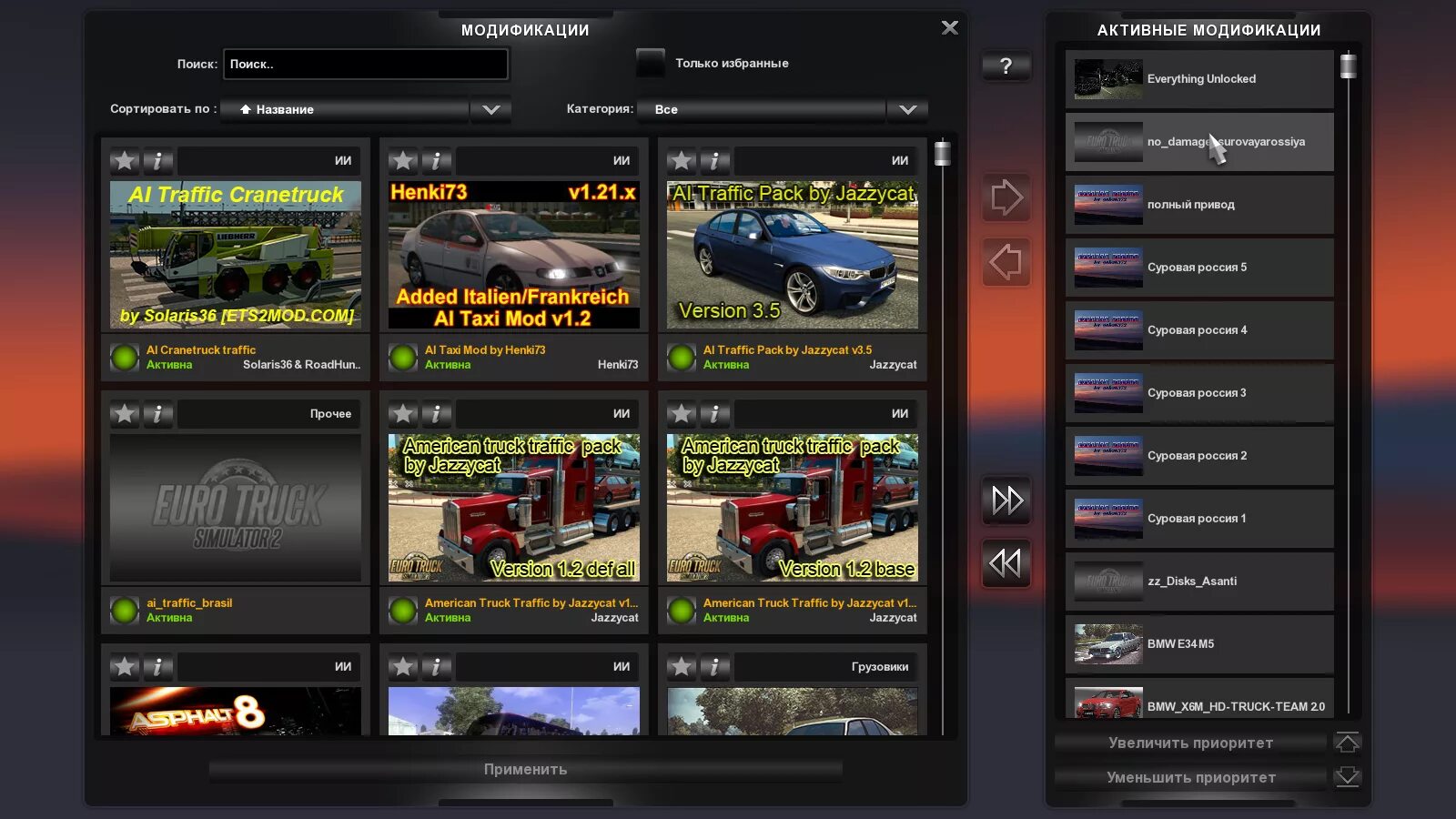Viewport: 1456px width, 819px height.
Task: Open info for American Truck Traffic base version
Action: point(714,414)
